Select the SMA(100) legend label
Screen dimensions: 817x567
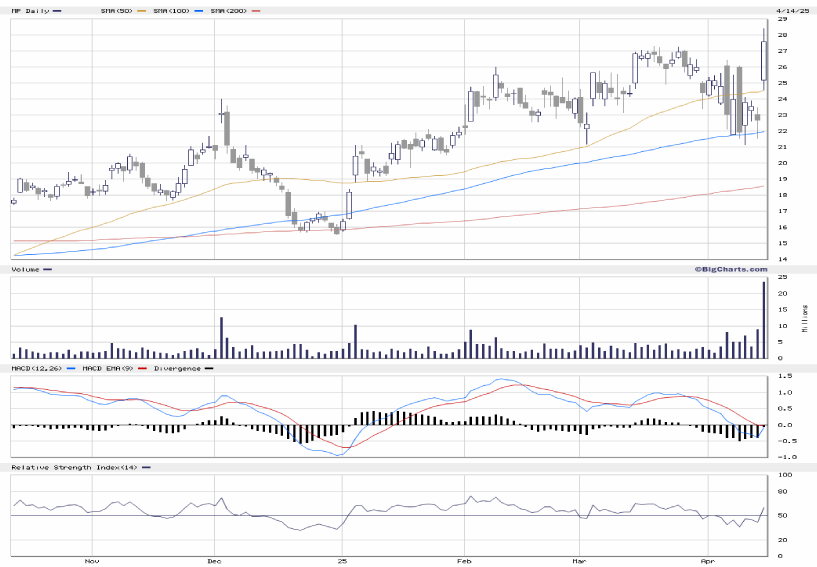171,10
